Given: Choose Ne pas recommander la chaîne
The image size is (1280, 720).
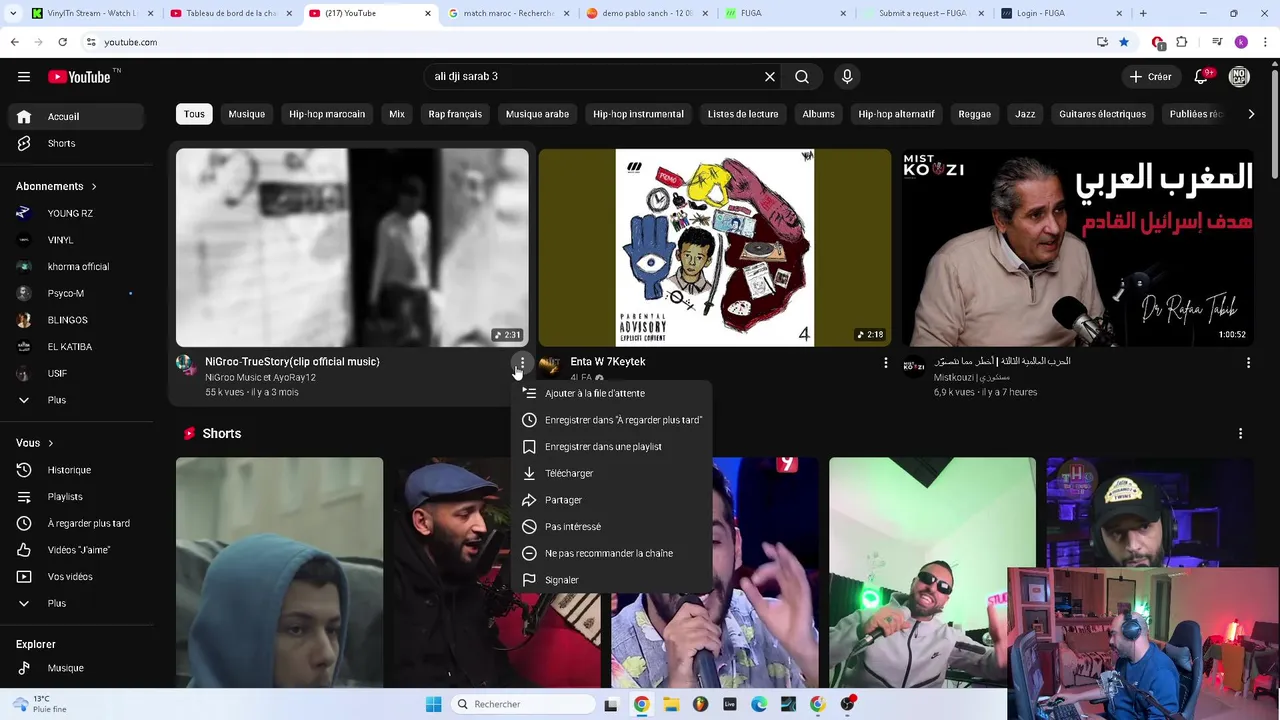Looking at the screenshot, I should click(611, 553).
